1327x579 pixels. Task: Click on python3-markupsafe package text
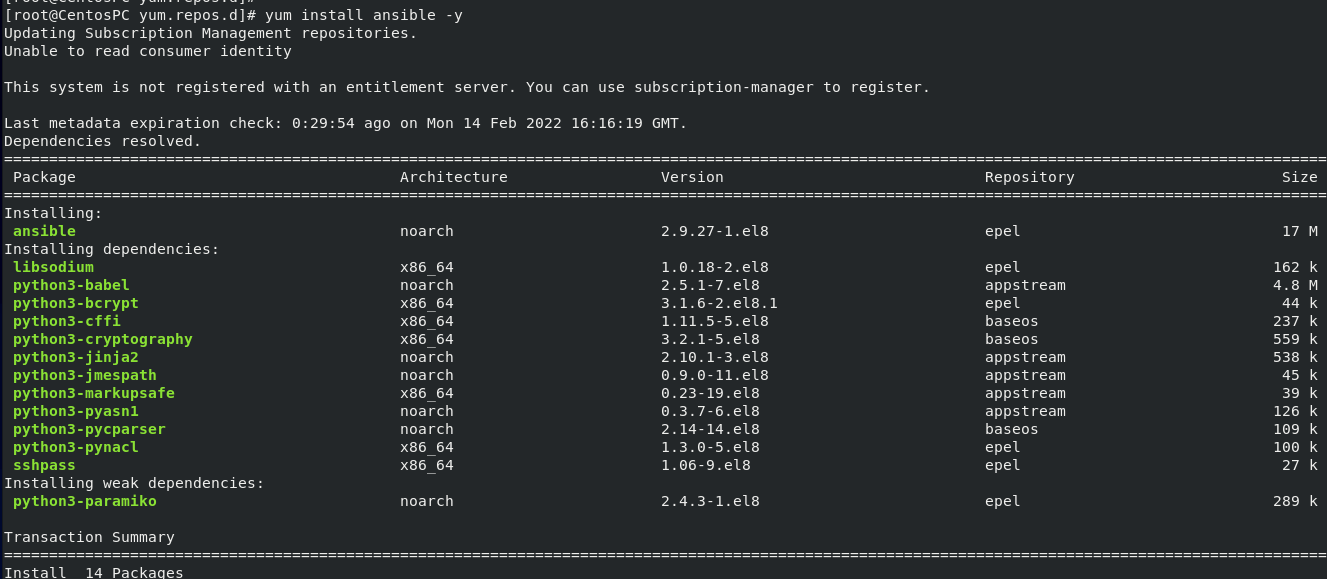[93, 393]
